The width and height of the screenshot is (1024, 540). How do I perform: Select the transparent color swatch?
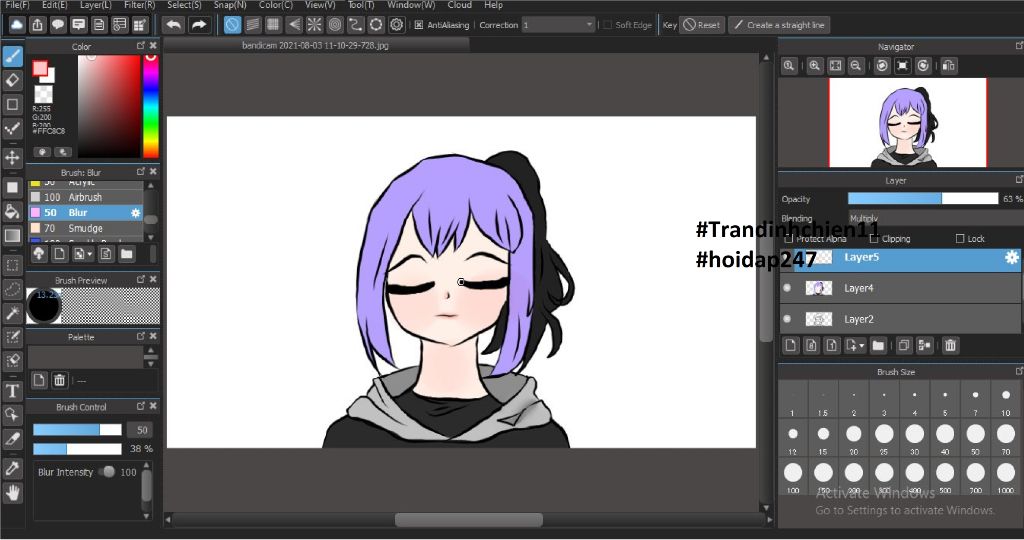click(44, 95)
